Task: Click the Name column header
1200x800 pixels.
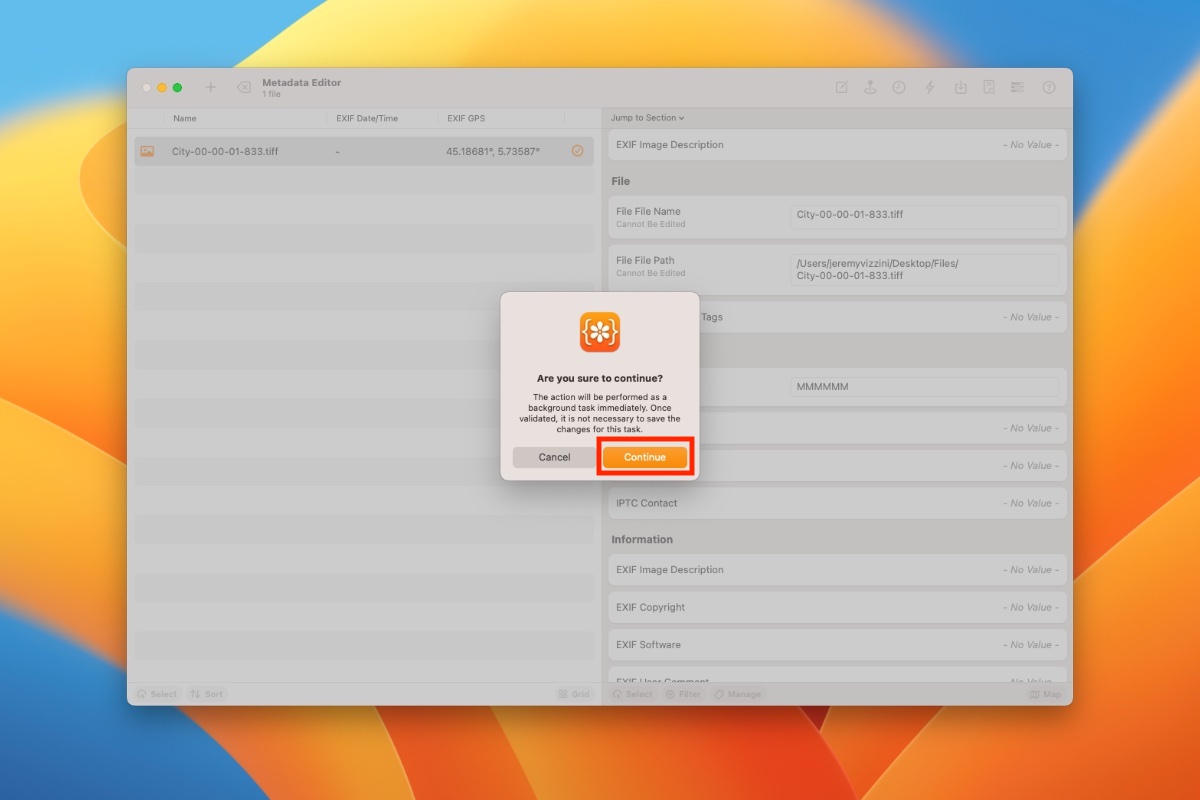Action: [x=185, y=118]
